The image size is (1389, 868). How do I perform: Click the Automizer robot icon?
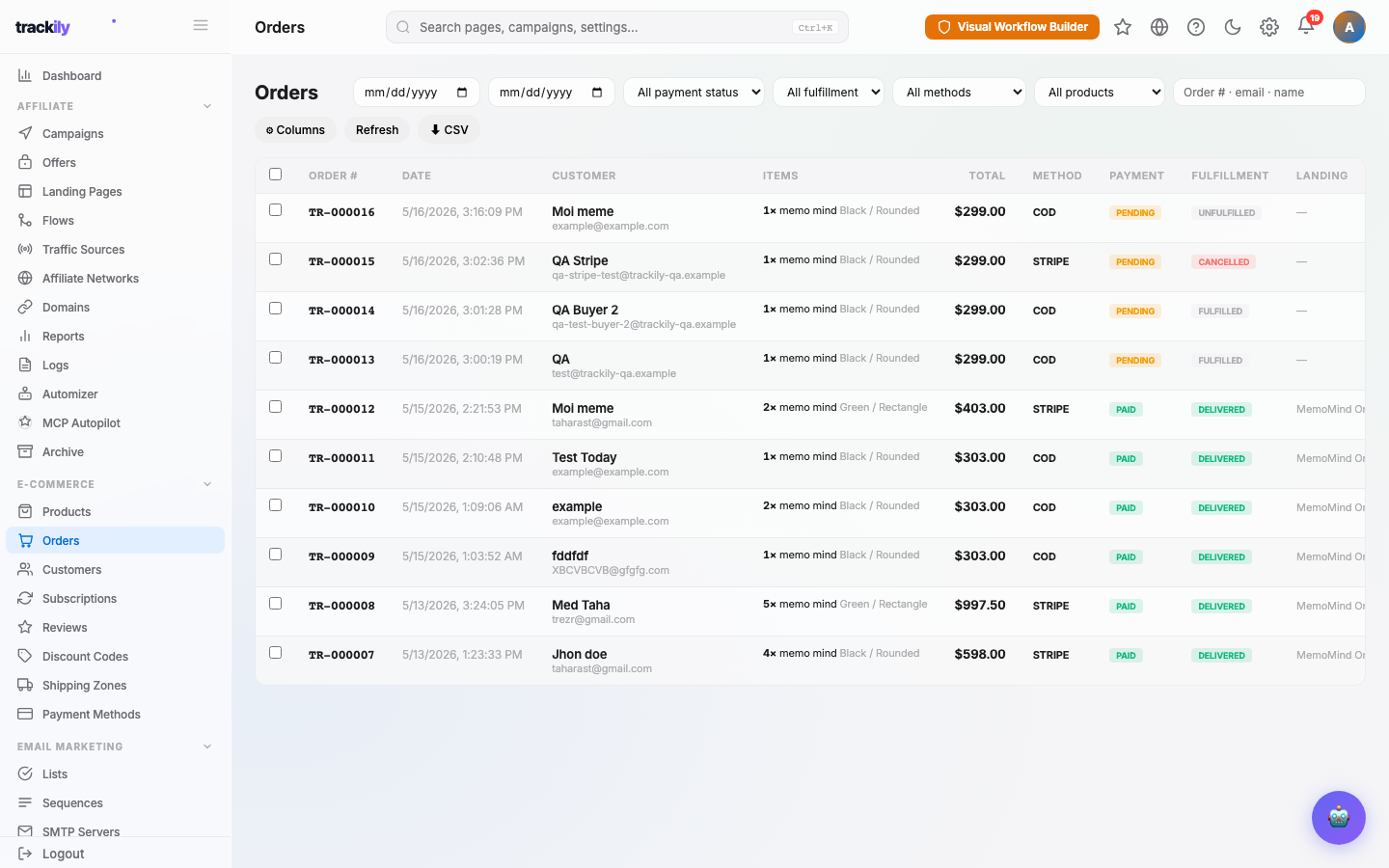point(25,393)
